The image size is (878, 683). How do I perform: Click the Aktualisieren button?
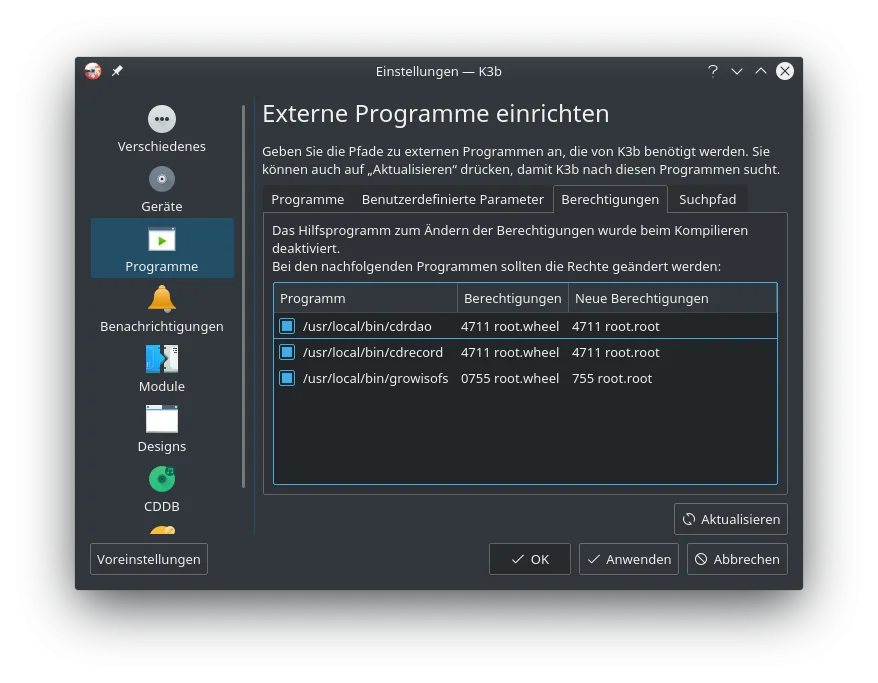(731, 519)
